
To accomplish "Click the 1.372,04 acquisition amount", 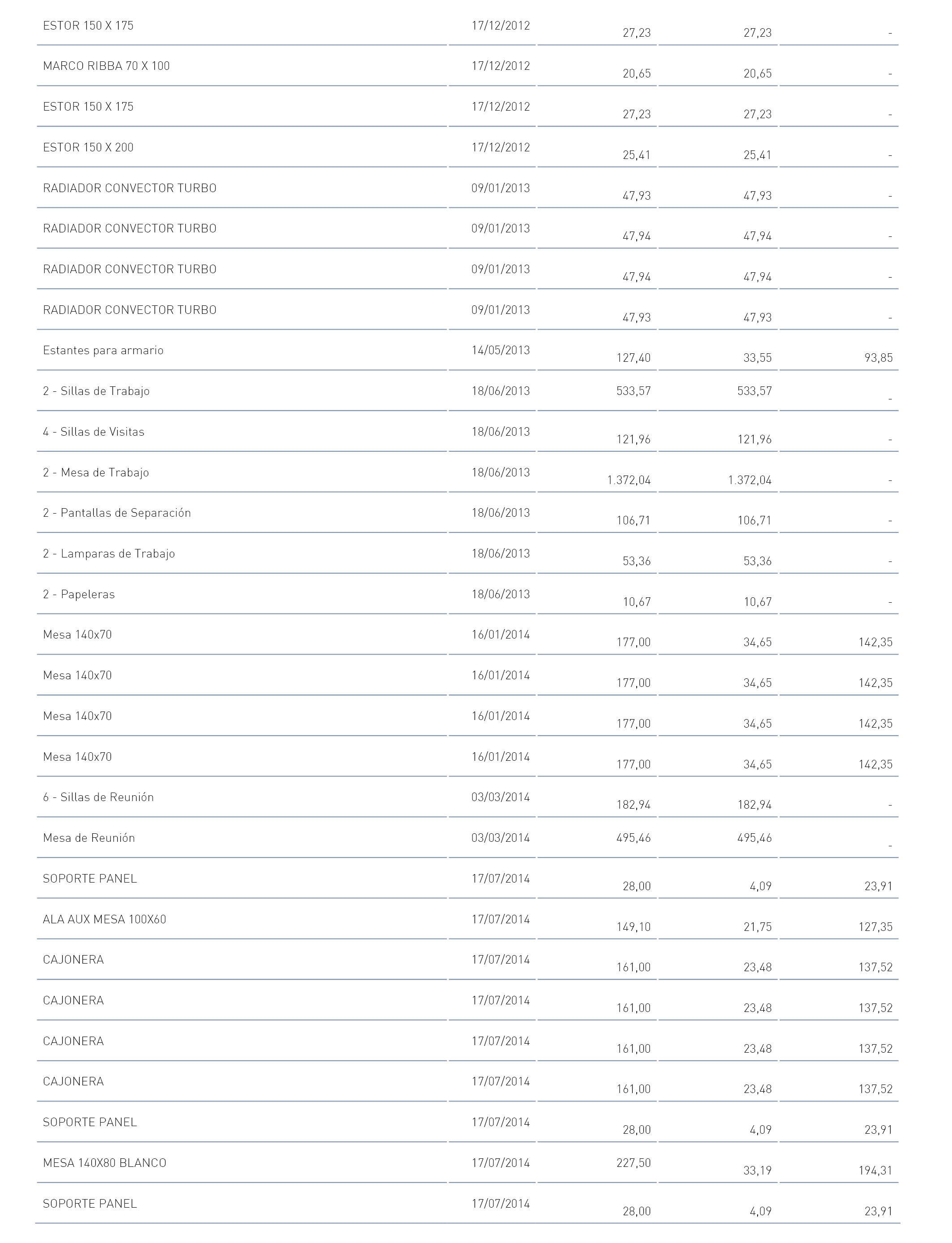I will pos(629,480).
